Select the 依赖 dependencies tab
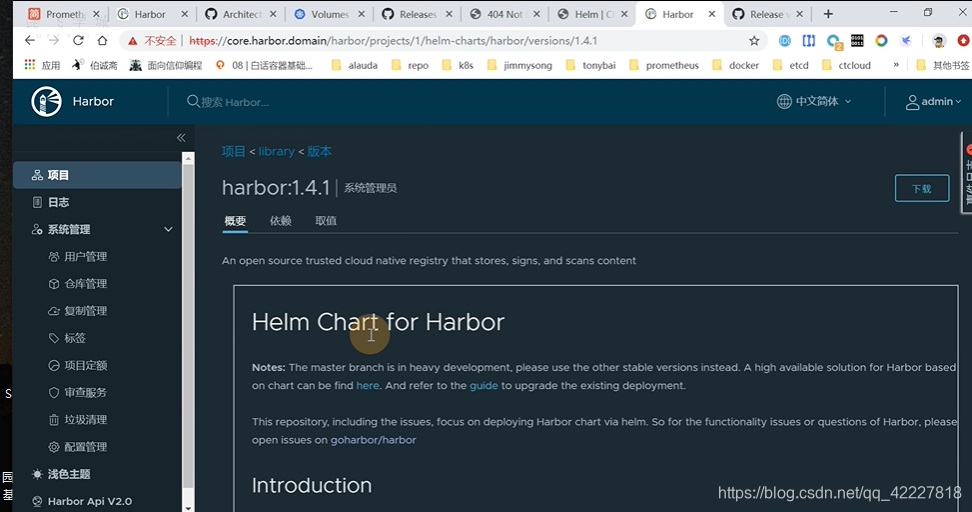Screen dimensions: 972x512 pos(280,221)
